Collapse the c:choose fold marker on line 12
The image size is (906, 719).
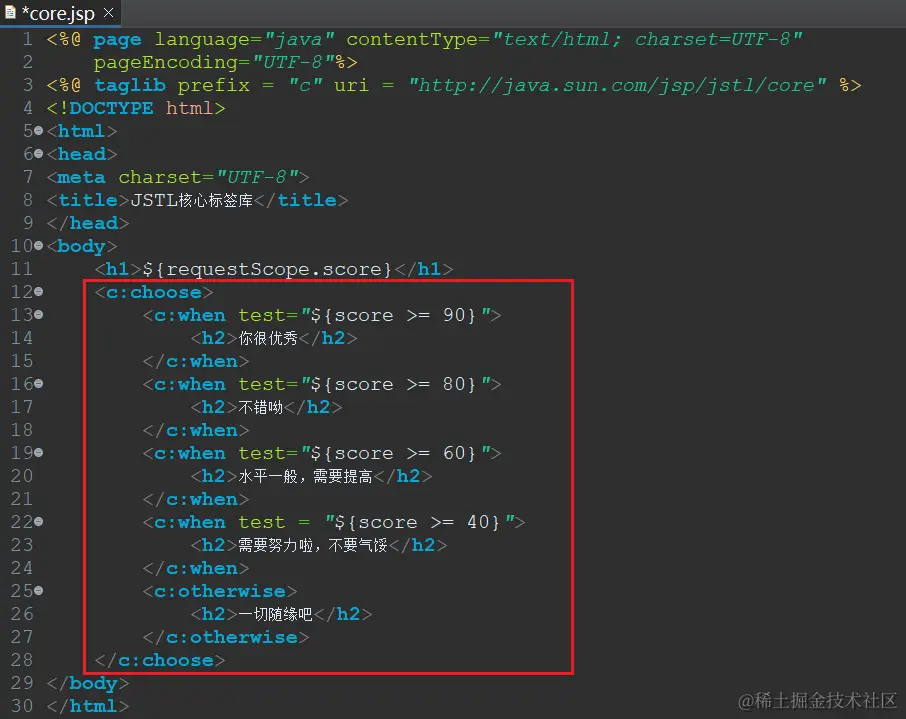(38, 292)
